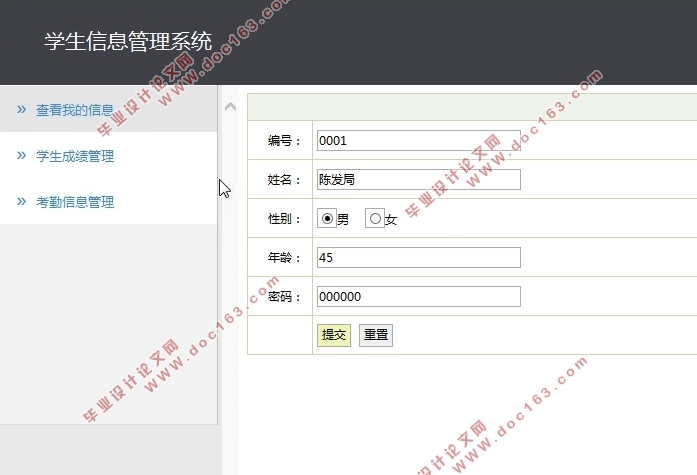Viewport: 697px width, 475px height.
Task: Focus the 姓名 input field
Action: (x=419, y=180)
